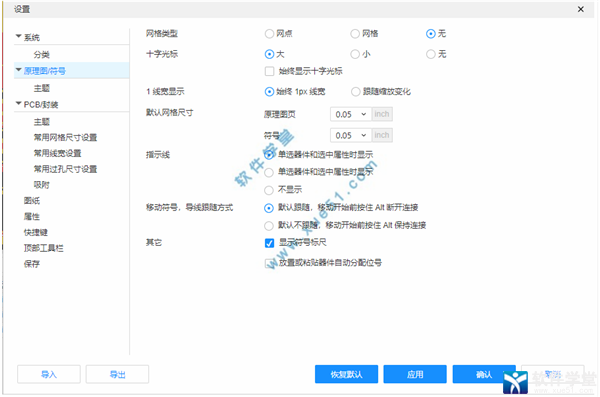The height and width of the screenshot is (397, 600).
Task: Select the PCB/封装 category label
Action: tap(41, 105)
